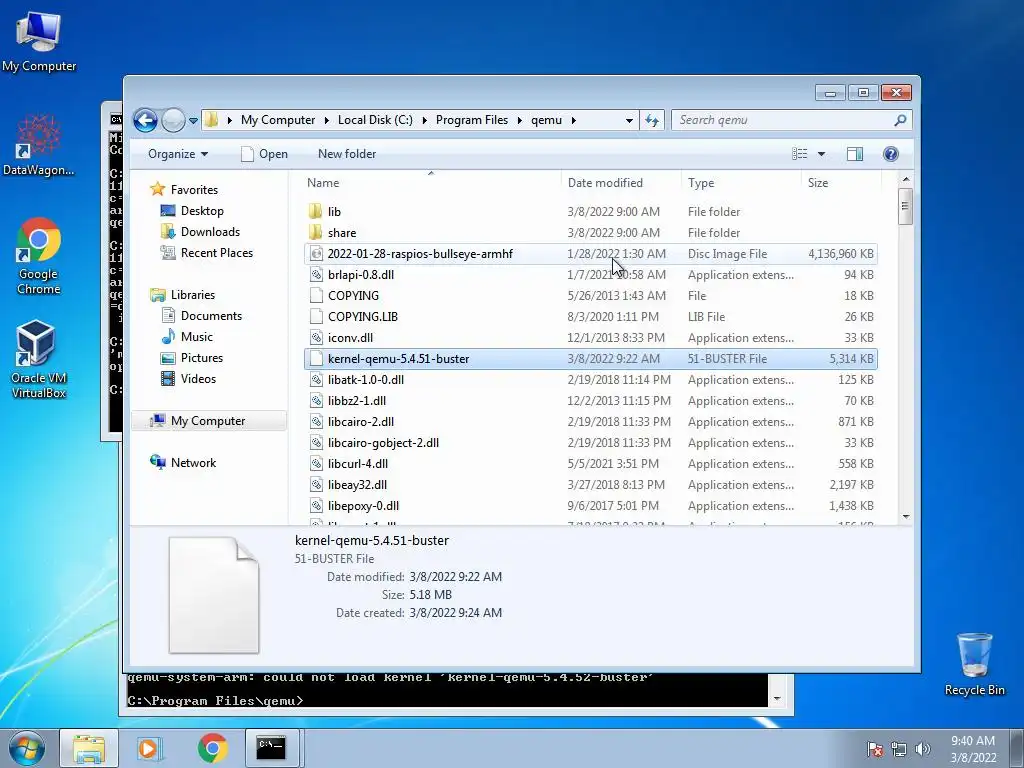Click the file list scroll up arrow

(906, 179)
